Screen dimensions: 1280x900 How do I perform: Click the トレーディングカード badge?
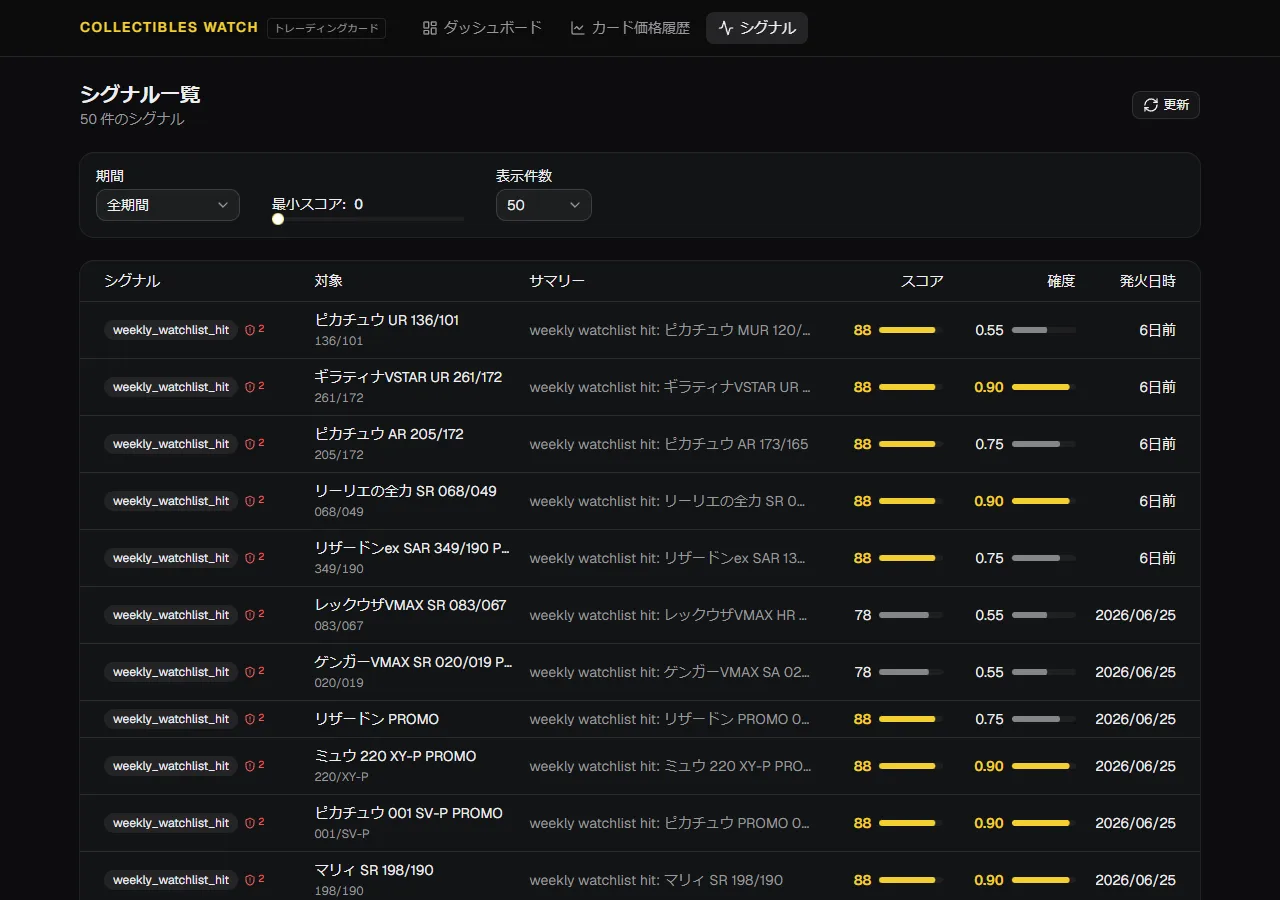326,28
